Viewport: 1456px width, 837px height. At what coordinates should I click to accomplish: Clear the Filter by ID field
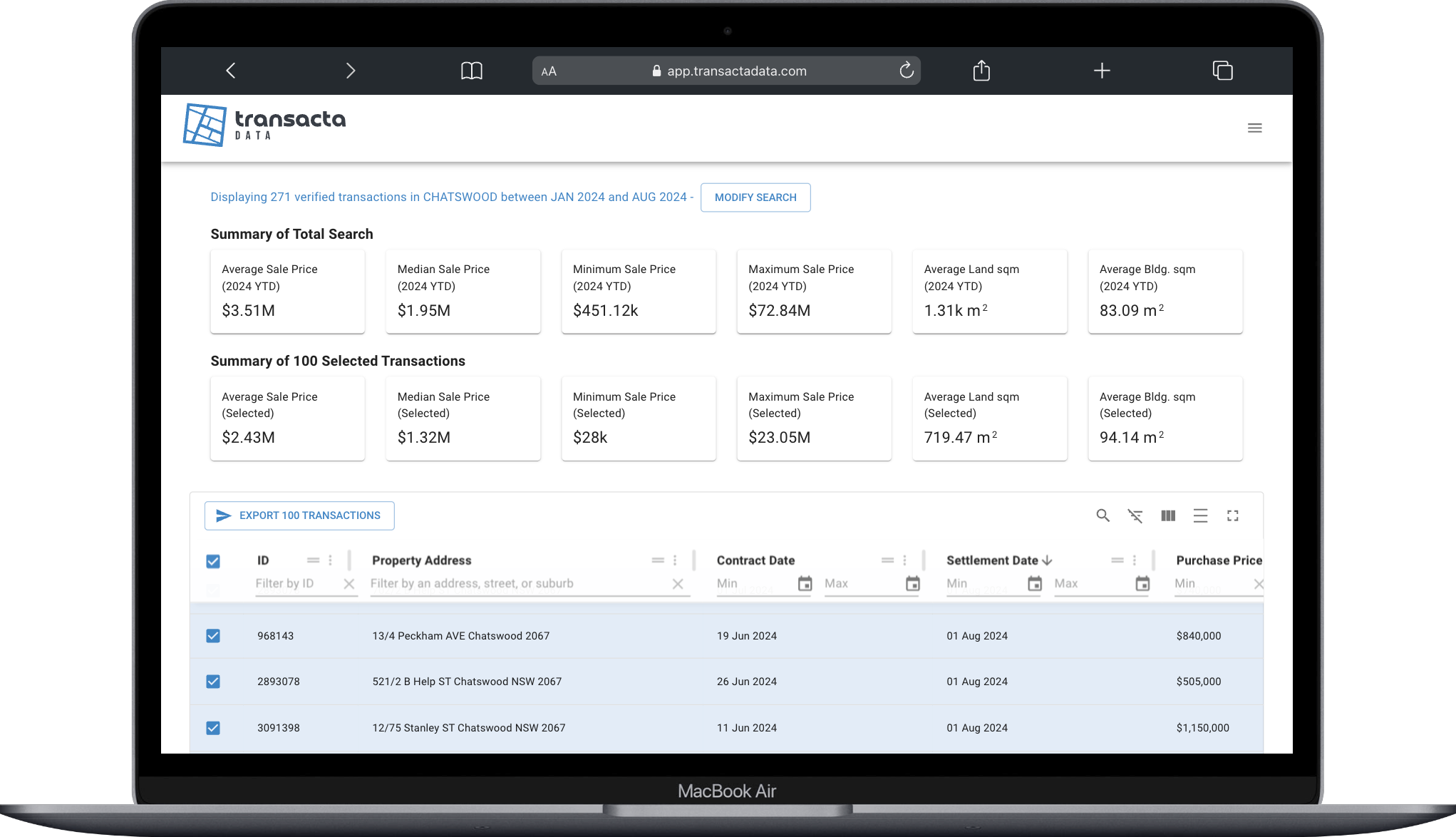point(349,584)
